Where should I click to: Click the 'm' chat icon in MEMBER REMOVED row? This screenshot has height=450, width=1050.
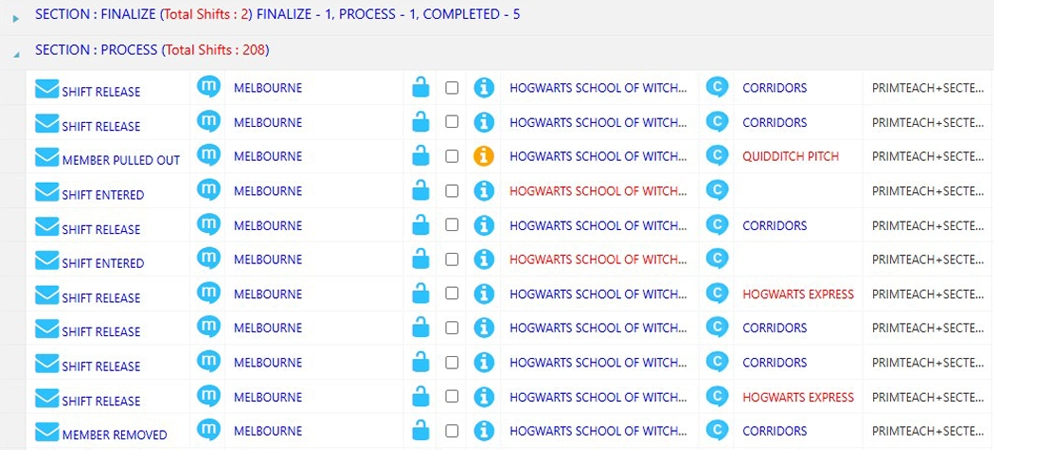(x=208, y=430)
